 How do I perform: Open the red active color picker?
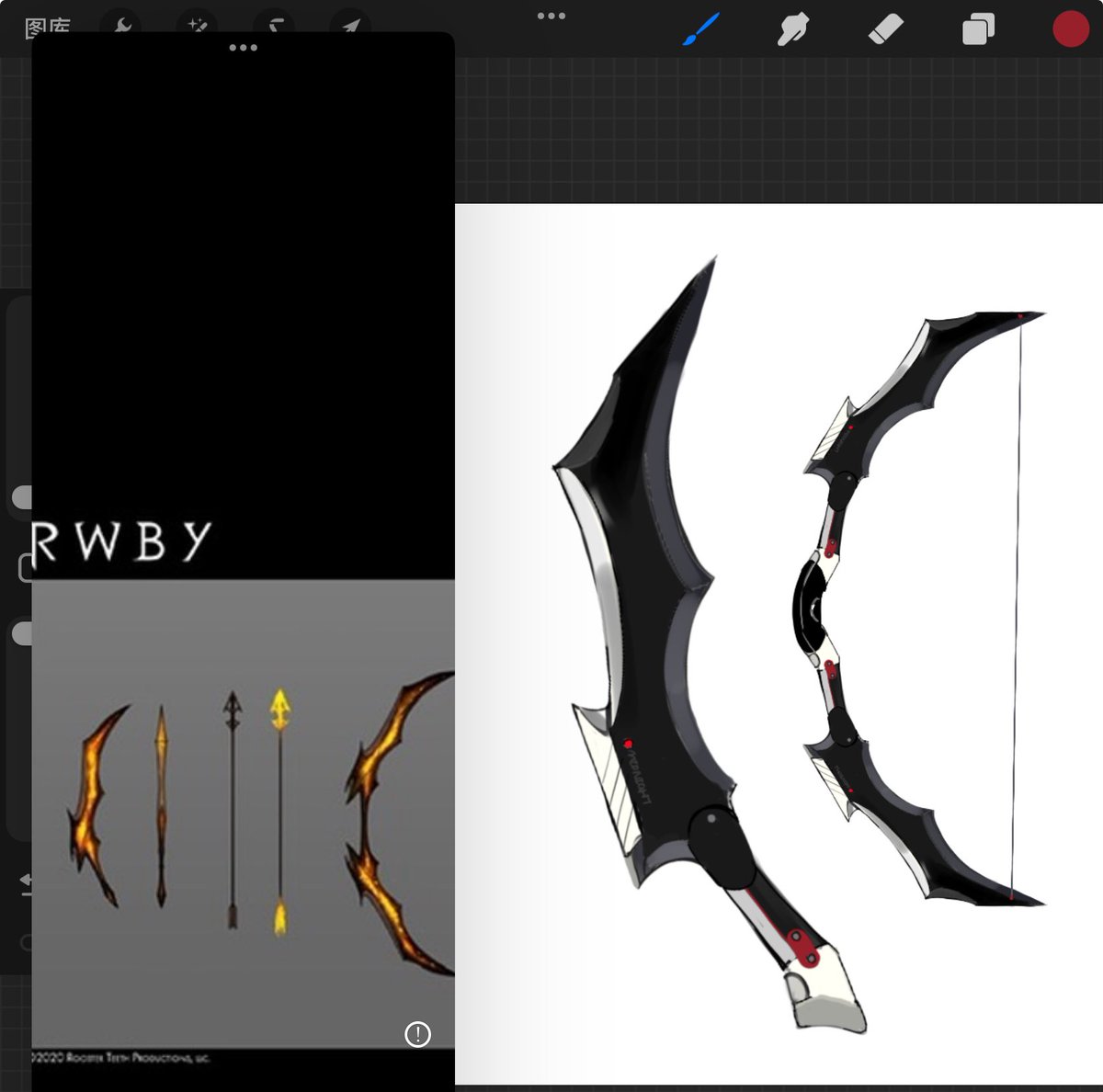point(1071,29)
